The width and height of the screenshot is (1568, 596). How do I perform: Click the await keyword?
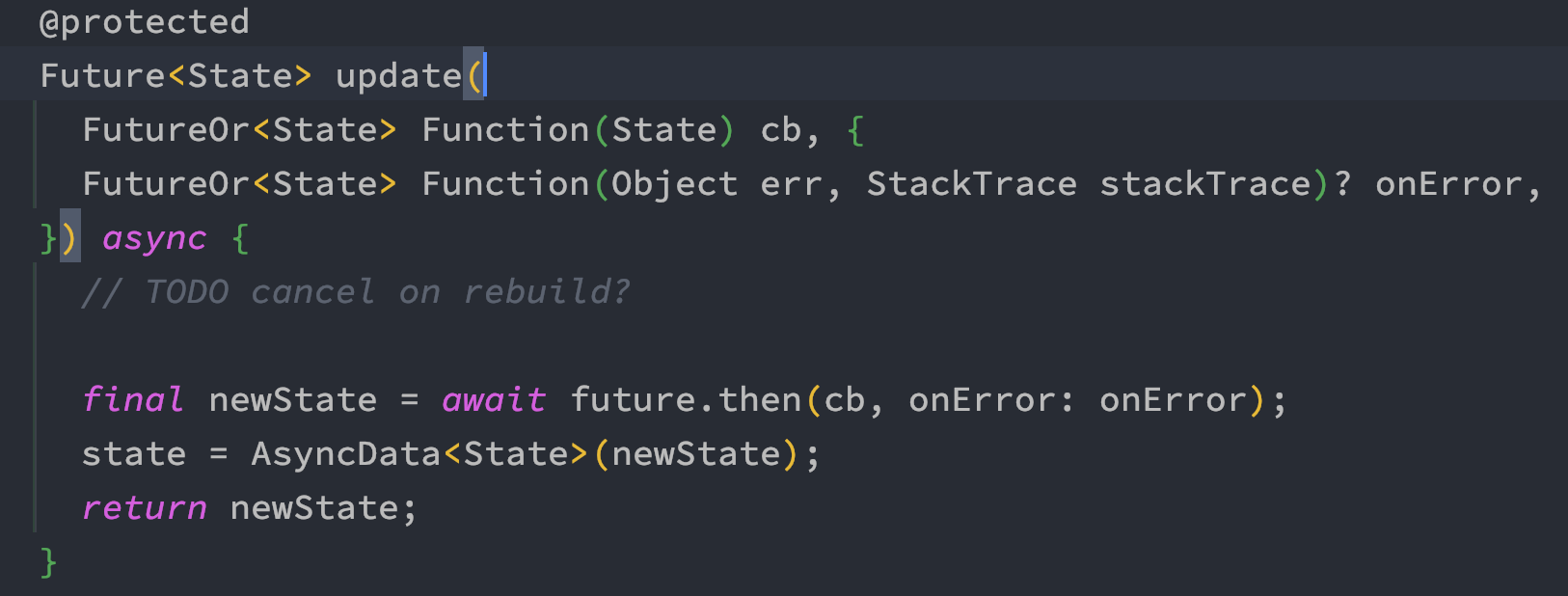(494, 400)
